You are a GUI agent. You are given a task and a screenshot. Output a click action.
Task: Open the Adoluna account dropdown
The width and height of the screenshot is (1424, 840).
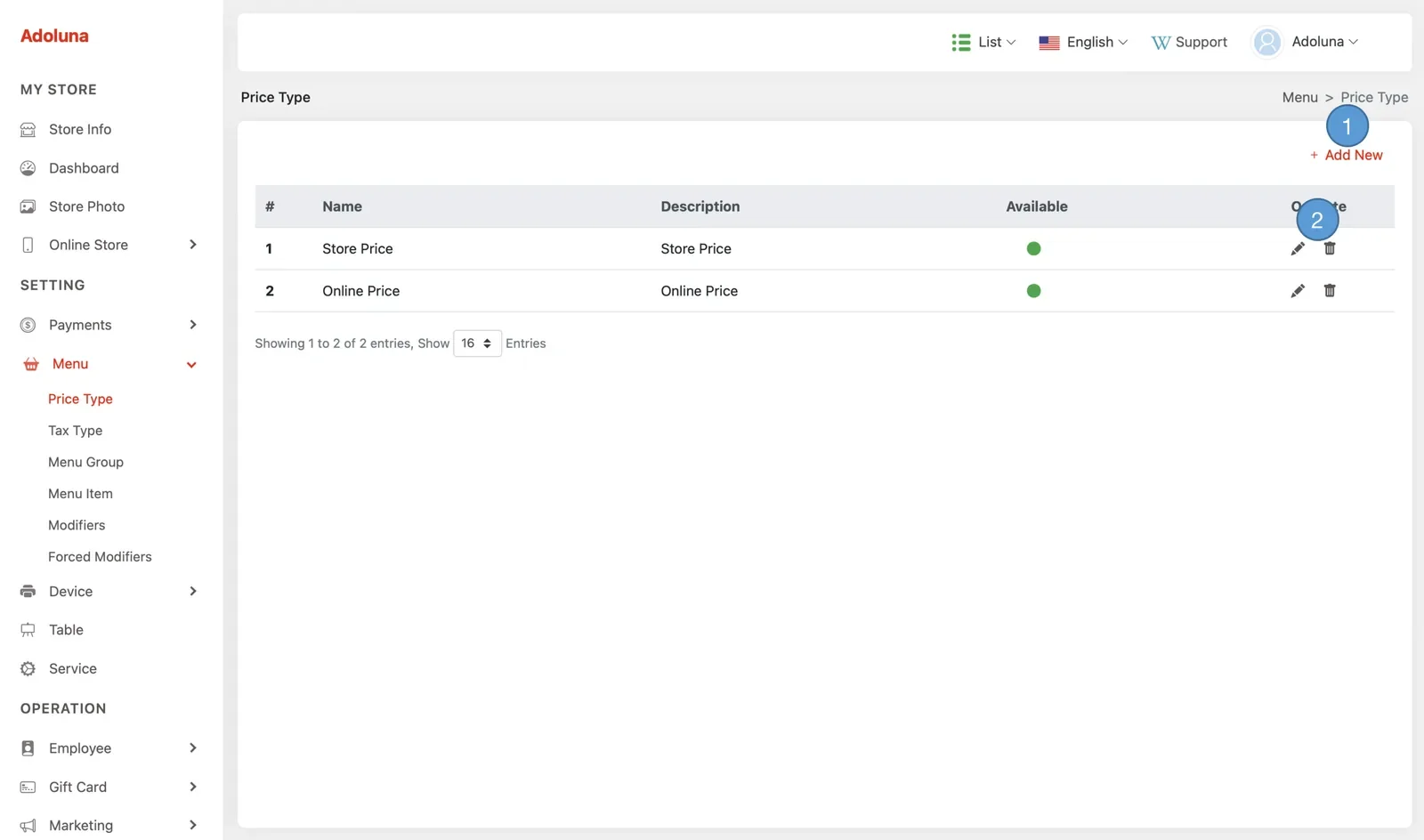(x=1306, y=42)
